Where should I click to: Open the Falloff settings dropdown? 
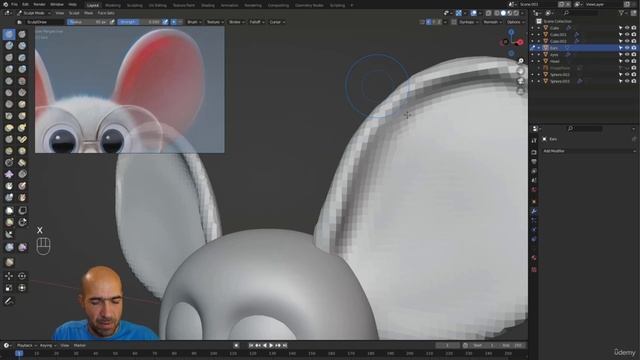256,22
